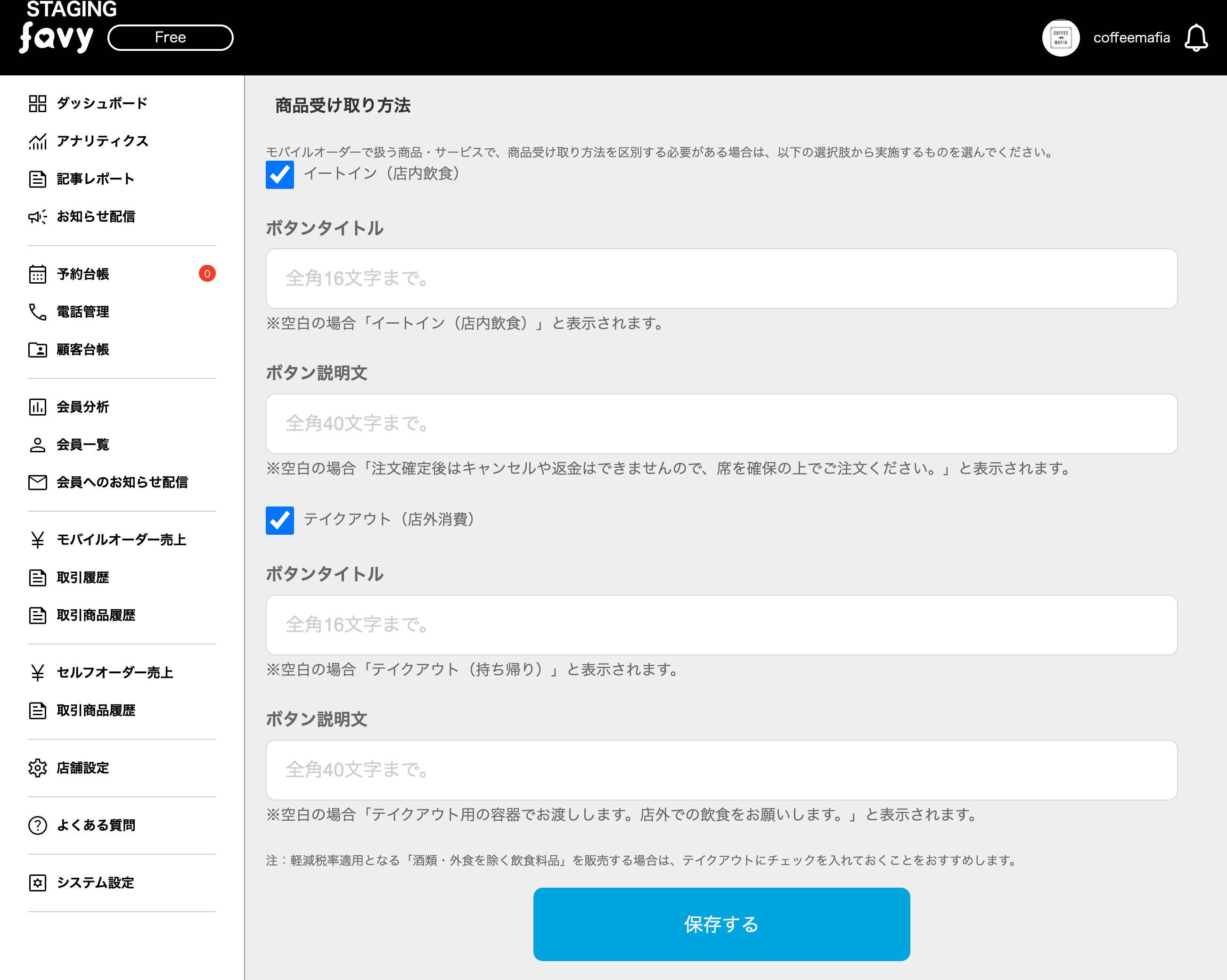Open 店舗設定 gear icon
The width and height of the screenshot is (1227, 980).
(x=38, y=768)
